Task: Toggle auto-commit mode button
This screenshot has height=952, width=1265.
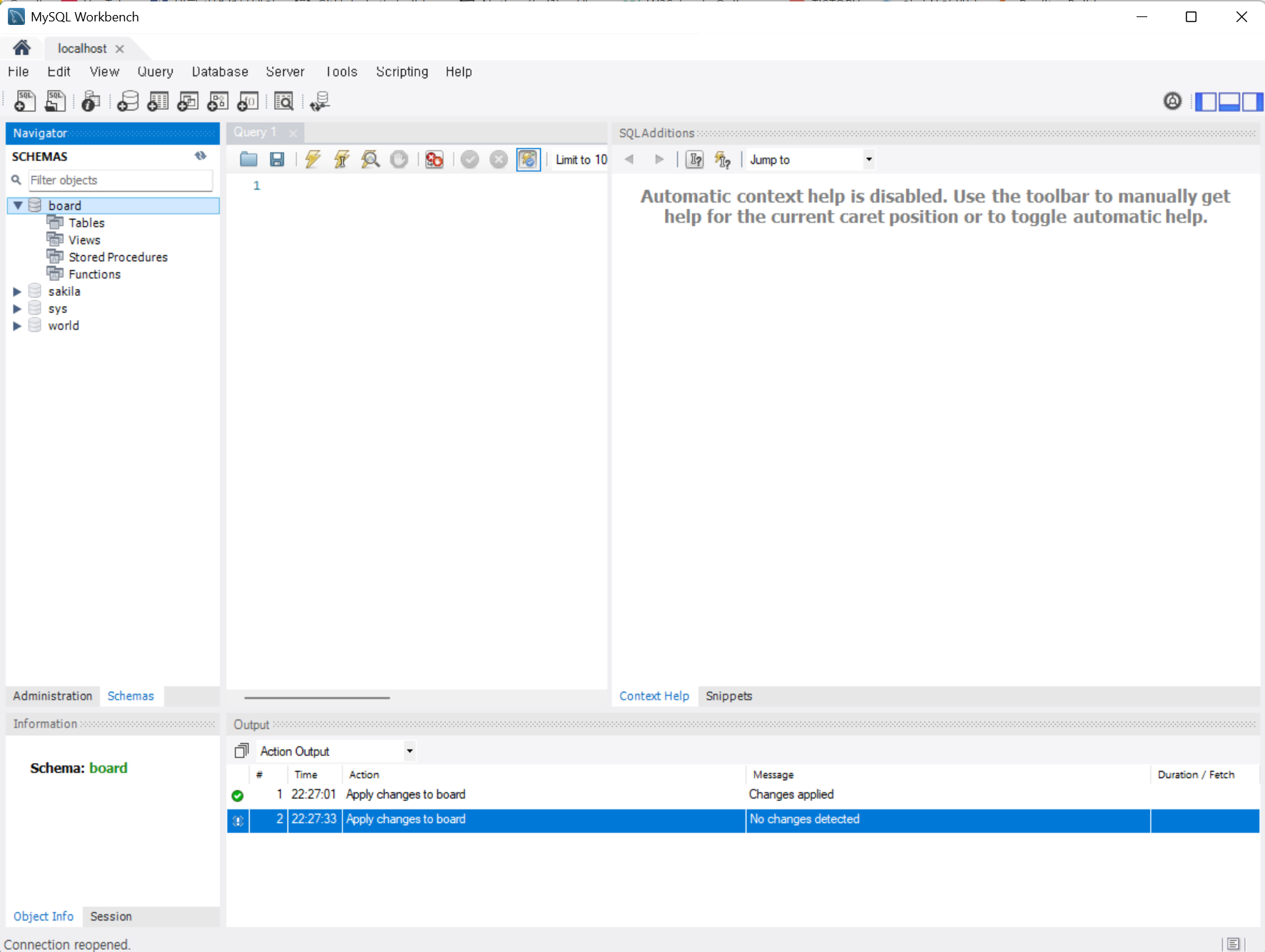Action: [528, 159]
